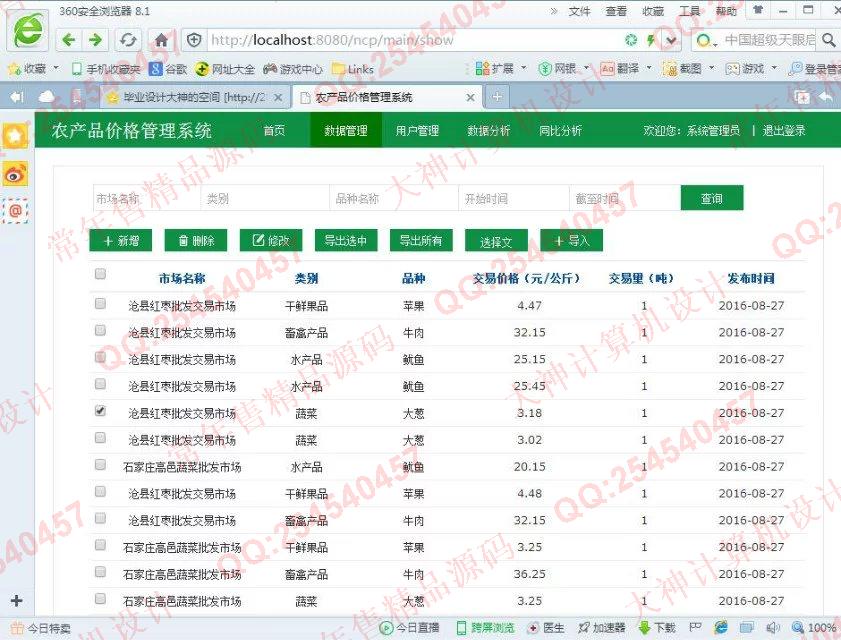Click the browser back arrow
This screenshot has width=841, height=640.
pos(69,40)
